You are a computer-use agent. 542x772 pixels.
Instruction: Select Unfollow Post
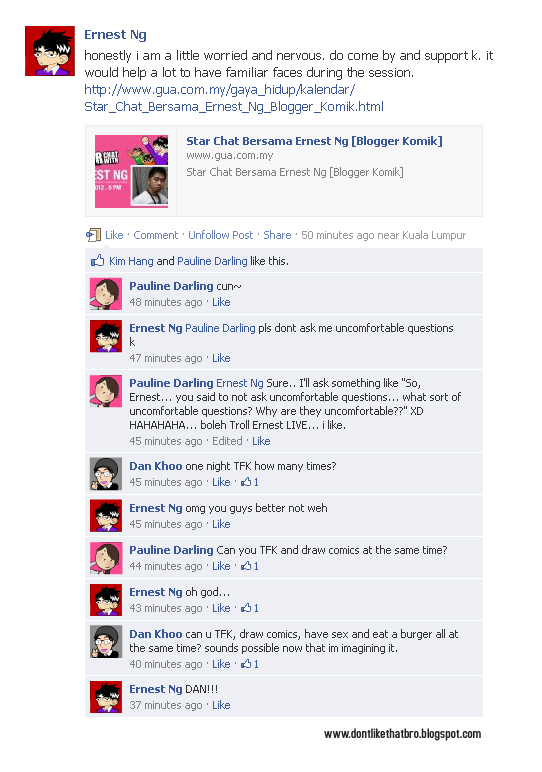[x=221, y=235]
